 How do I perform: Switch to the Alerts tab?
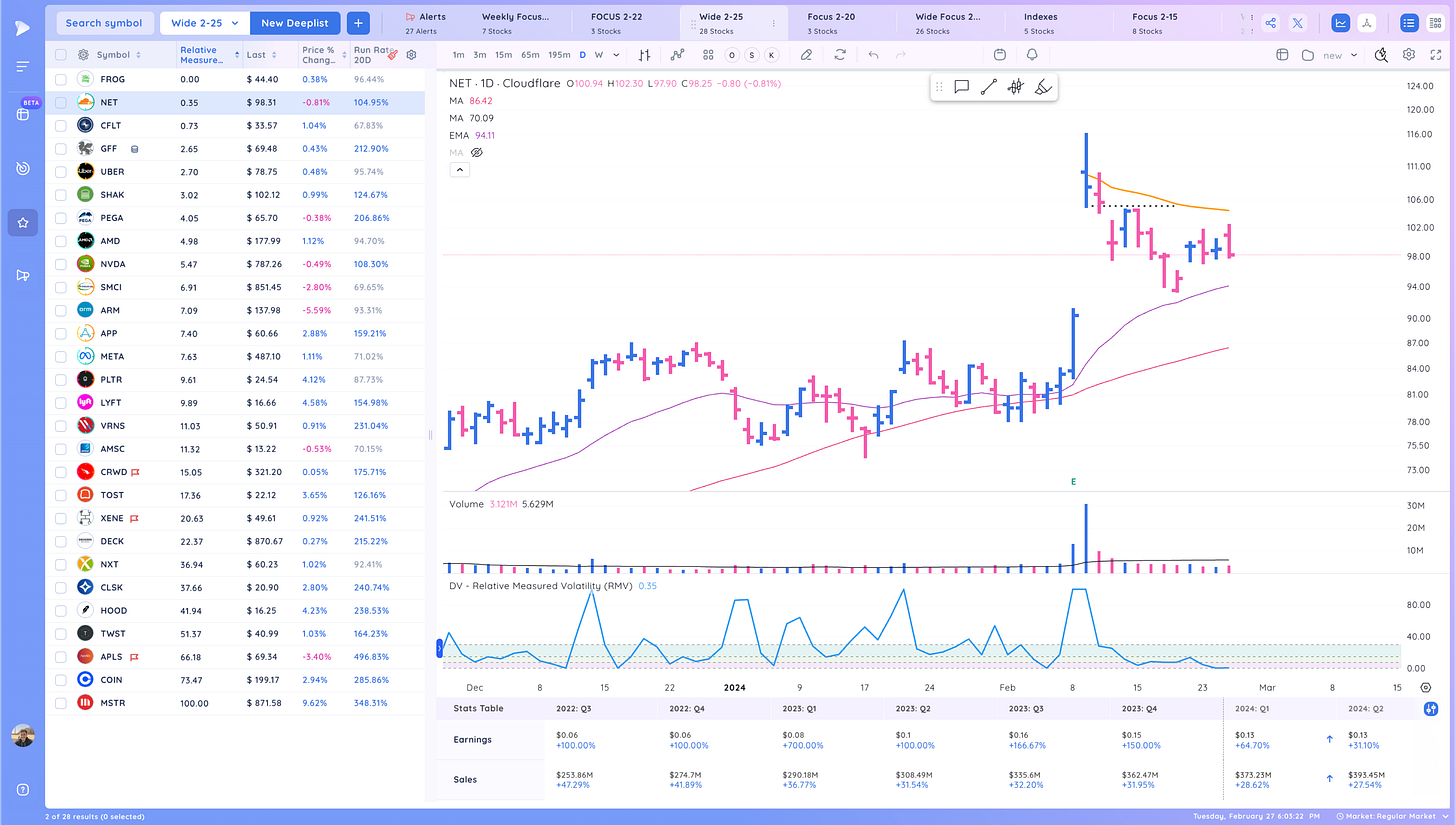pos(427,23)
